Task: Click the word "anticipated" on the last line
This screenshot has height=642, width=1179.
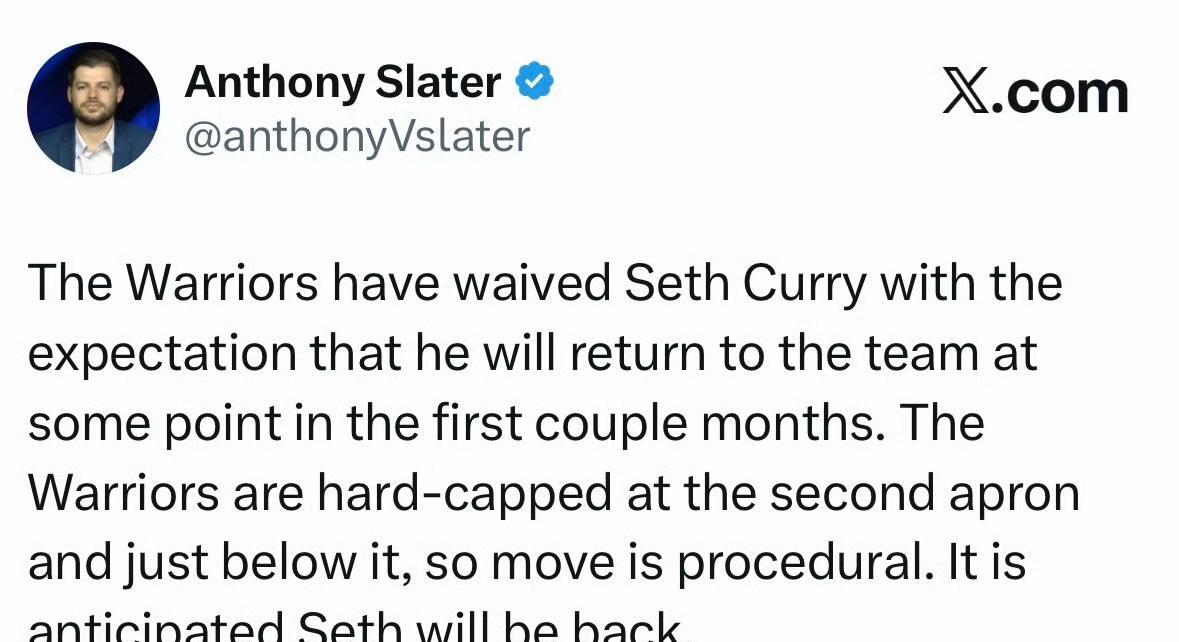Action: (x=154, y=628)
